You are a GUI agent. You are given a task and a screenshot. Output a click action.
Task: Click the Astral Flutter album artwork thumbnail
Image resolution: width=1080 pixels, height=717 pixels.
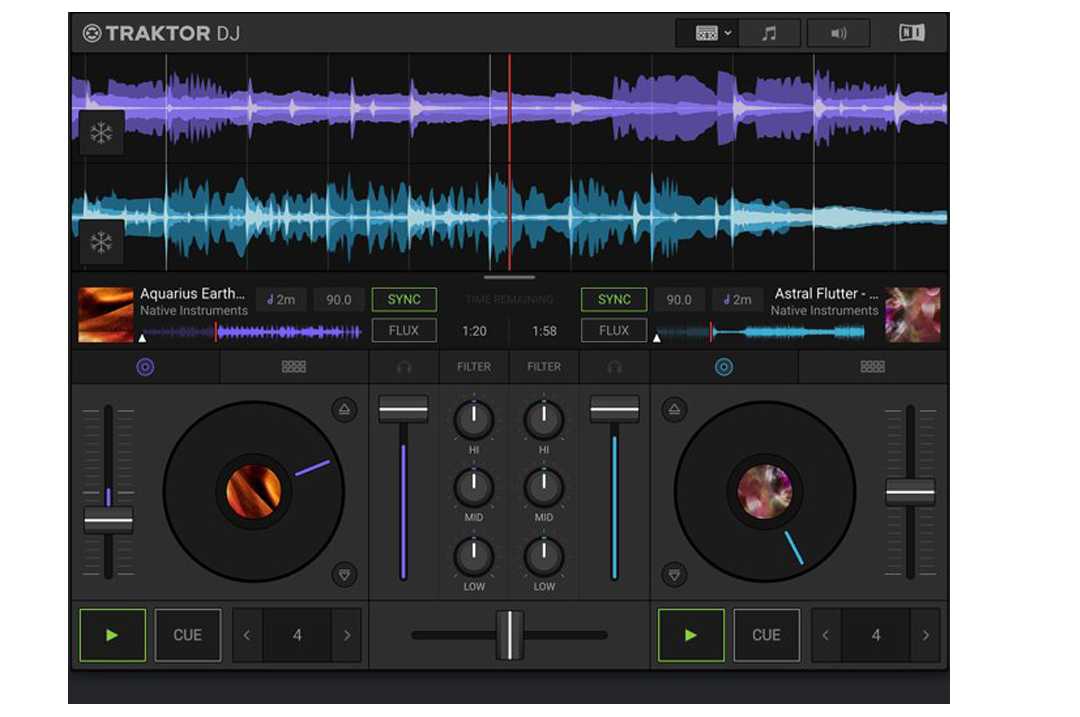912,315
